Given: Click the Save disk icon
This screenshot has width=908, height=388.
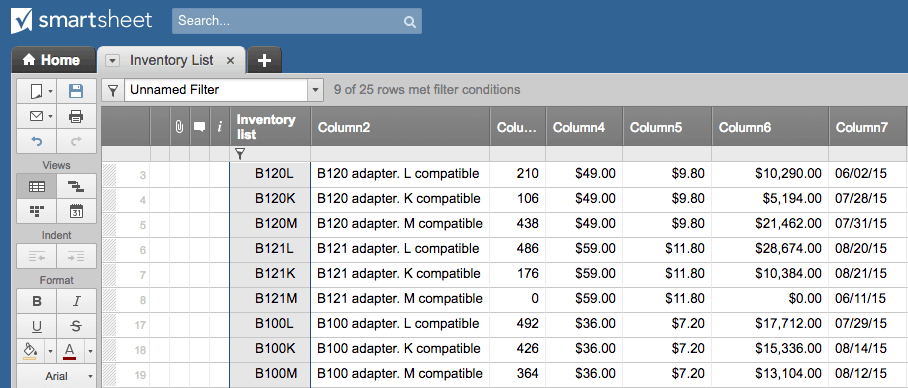Looking at the screenshot, I should click(76, 91).
